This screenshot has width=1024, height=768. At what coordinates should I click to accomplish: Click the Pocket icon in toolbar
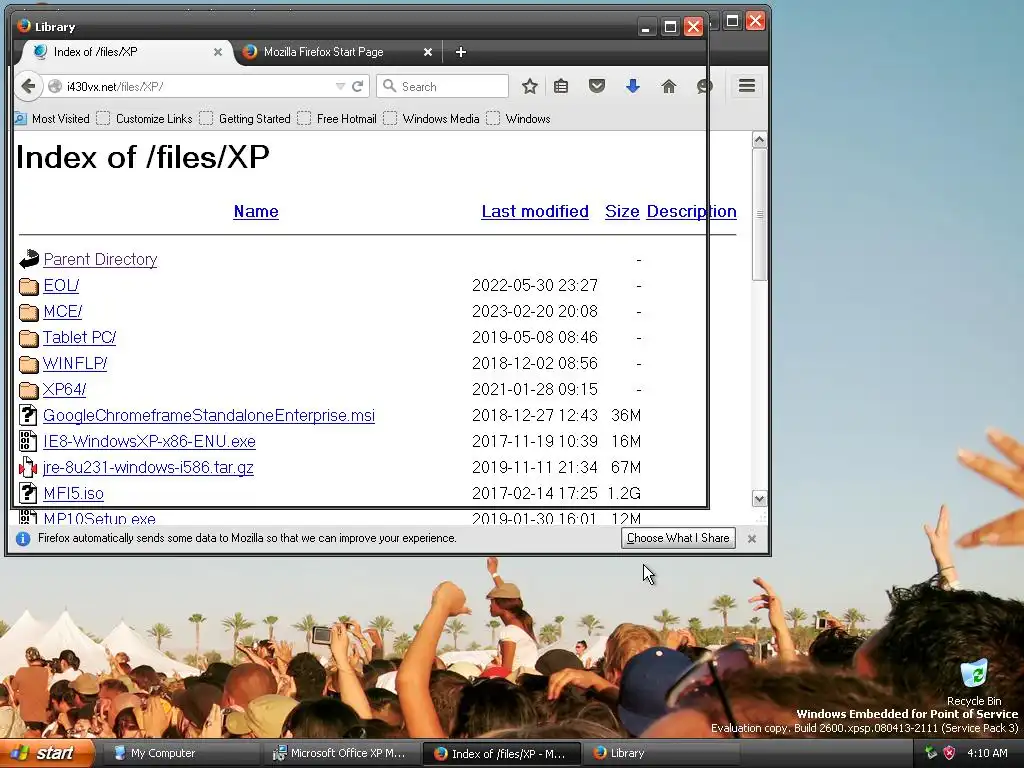[596, 86]
